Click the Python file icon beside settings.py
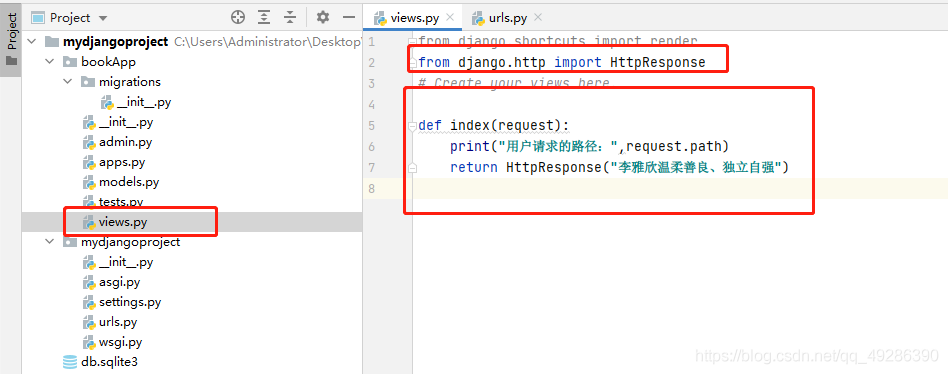 coord(89,302)
